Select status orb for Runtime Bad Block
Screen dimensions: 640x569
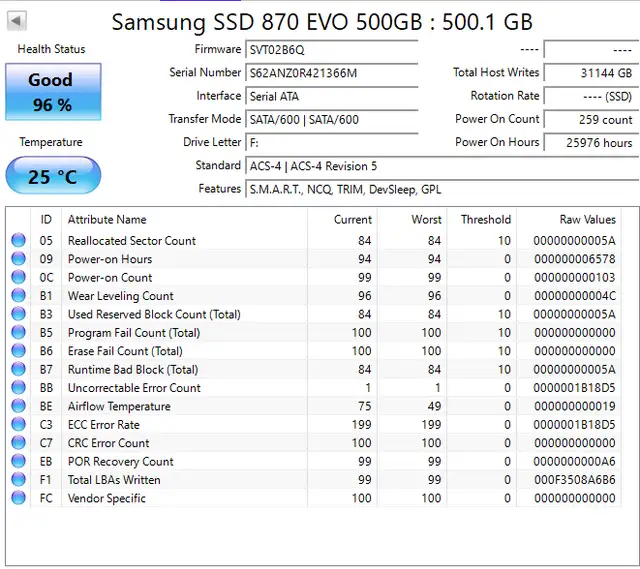click(18, 369)
